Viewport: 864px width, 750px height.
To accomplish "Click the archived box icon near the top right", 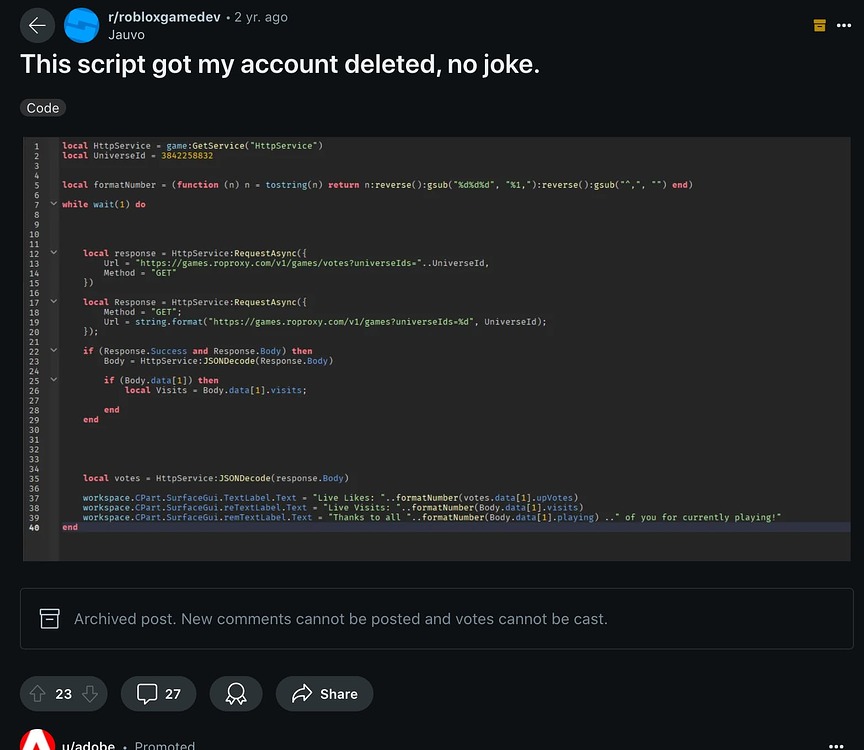I will click(x=820, y=25).
